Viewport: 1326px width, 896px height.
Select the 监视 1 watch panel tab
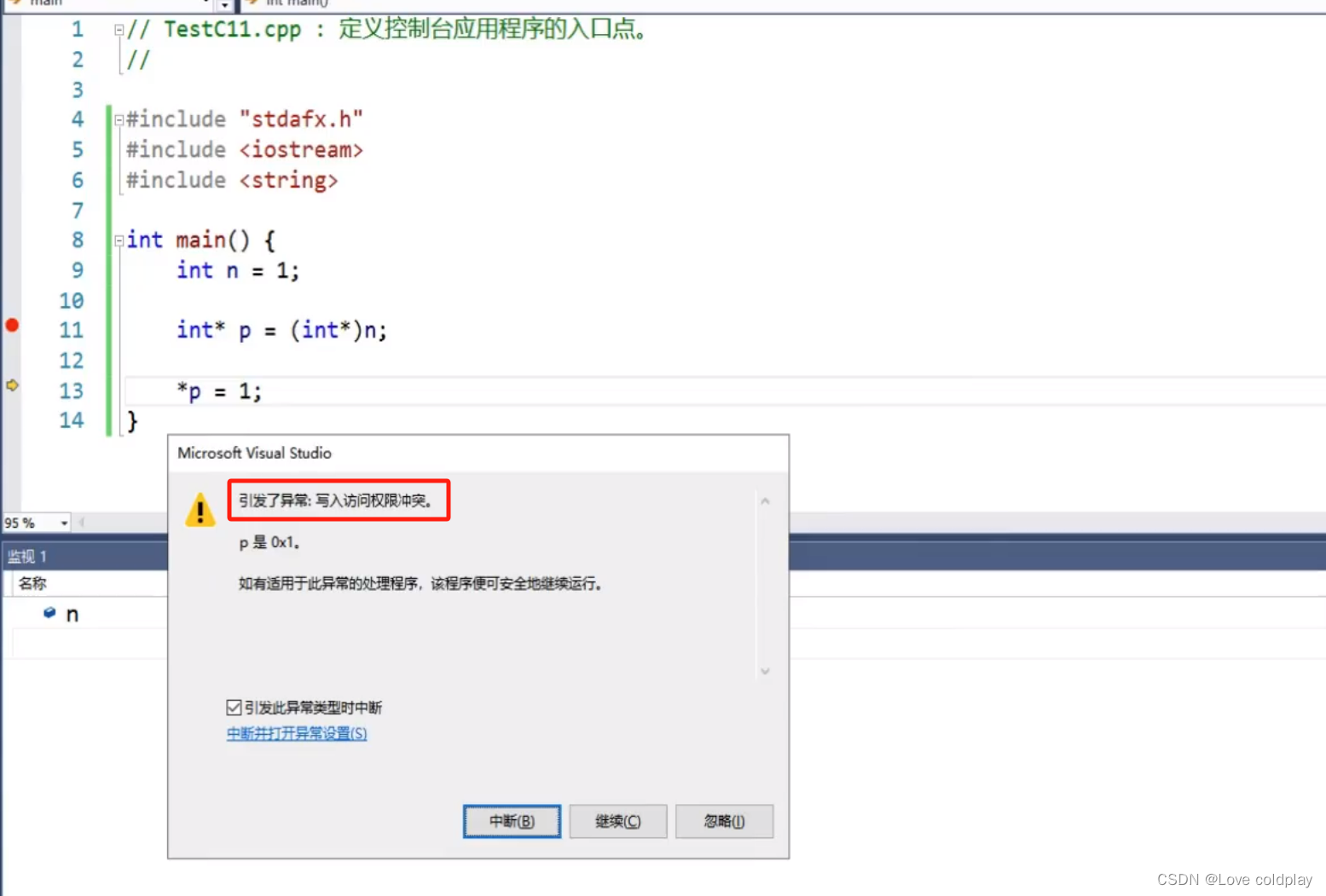click(x=27, y=557)
